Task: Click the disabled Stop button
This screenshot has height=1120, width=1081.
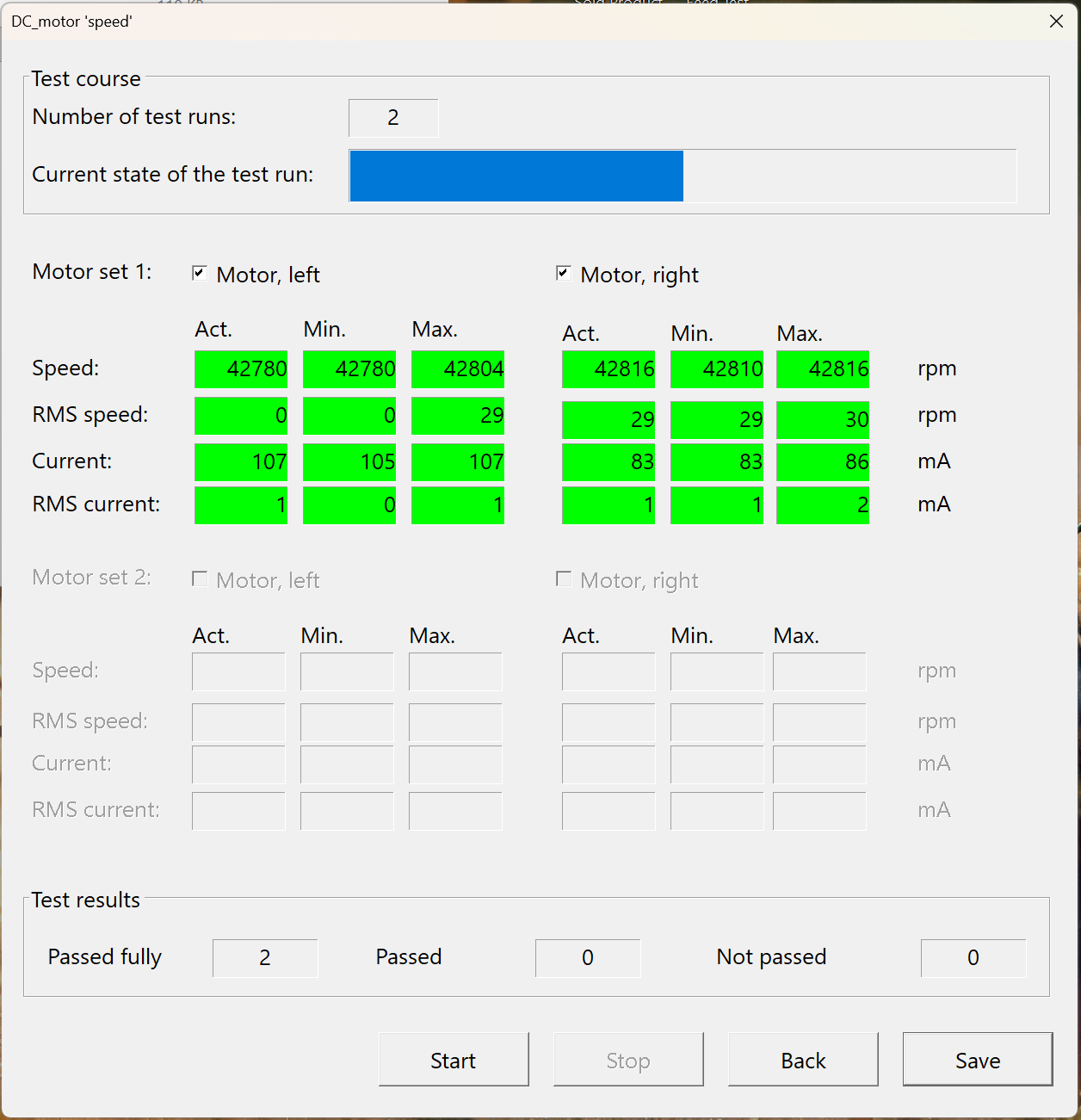Action: [627, 1060]
